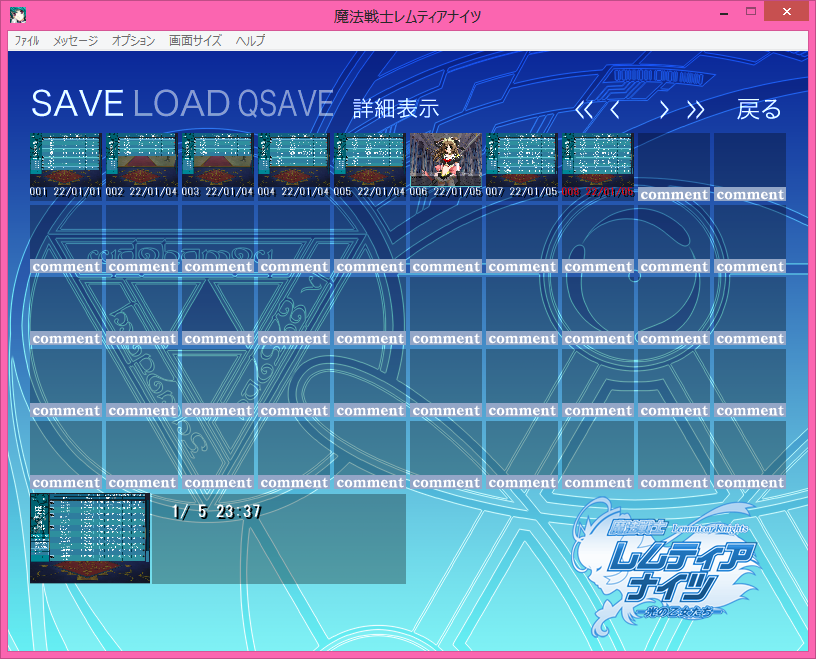The height and width of the screenshot is (659, 816).
Task: Open the ヘルプ menu
Action: (250, 41)
